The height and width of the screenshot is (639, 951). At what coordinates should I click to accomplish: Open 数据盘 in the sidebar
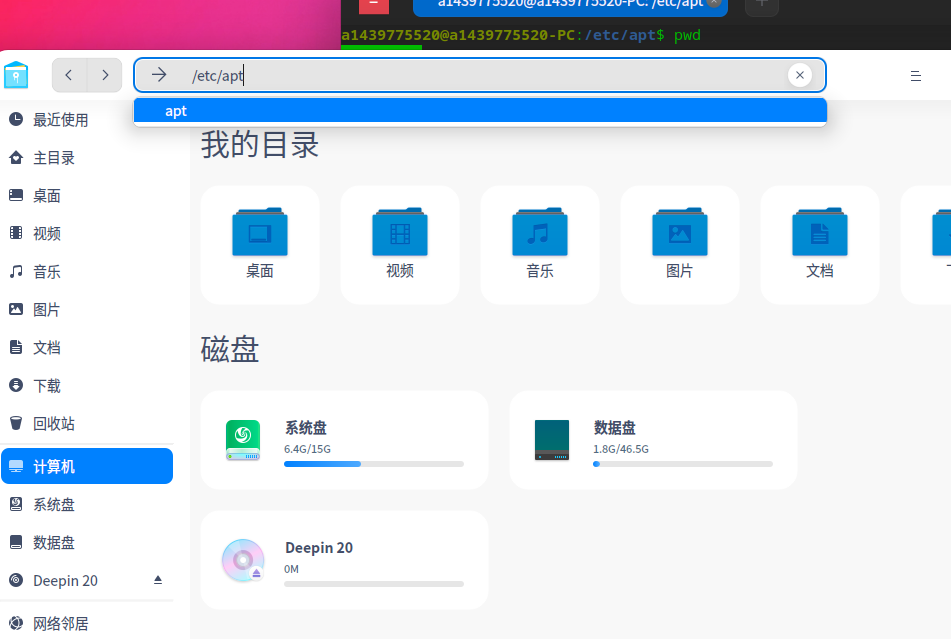[87, 542]
